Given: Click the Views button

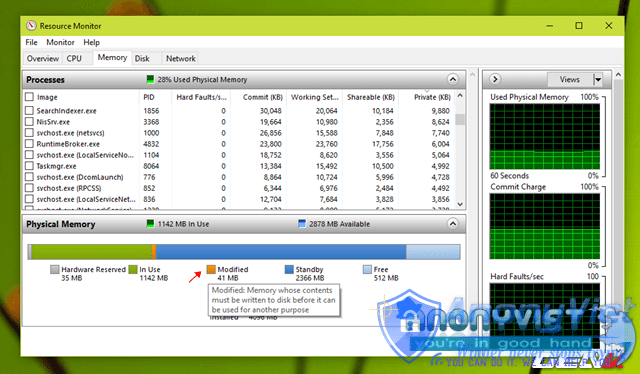Looking at the screenshot, I should (x=570, y=80).
